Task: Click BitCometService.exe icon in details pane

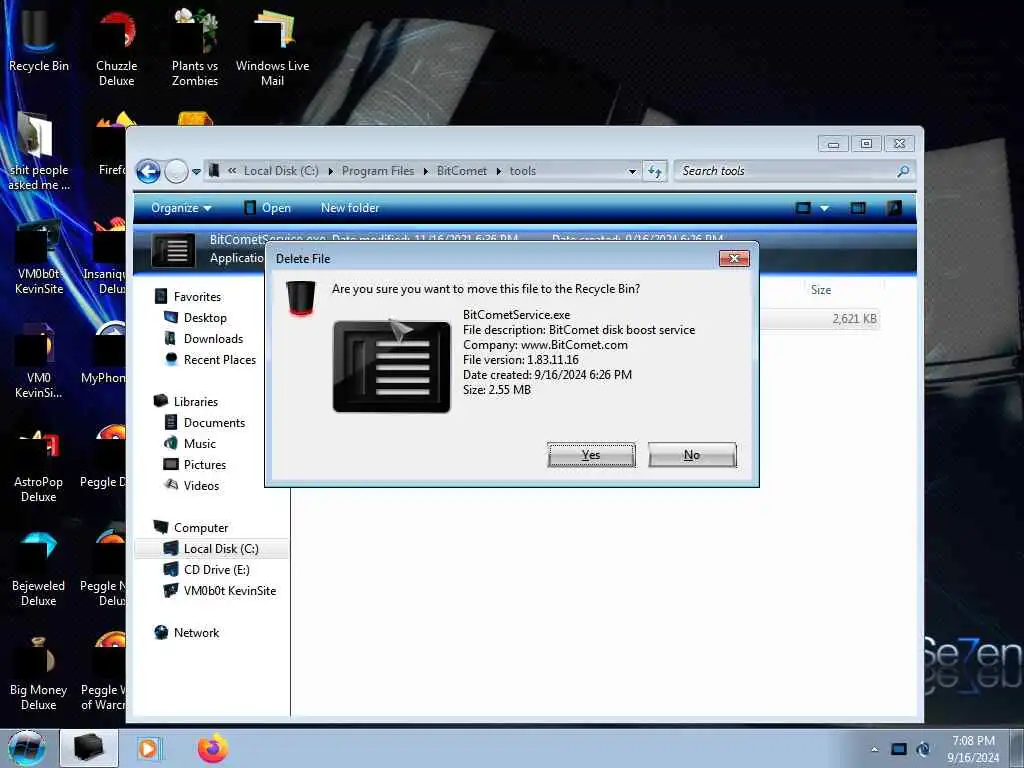Action: click(x=174, y=250)
